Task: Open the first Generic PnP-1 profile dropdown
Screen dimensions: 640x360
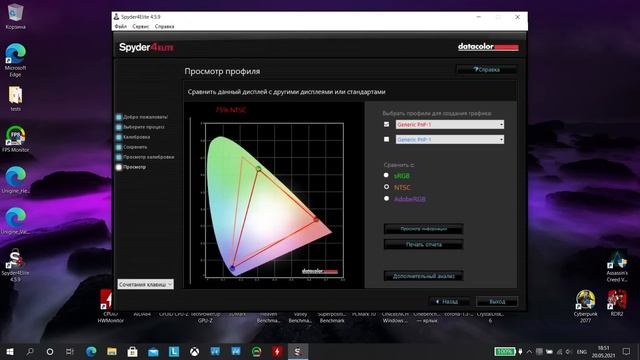Action: point(450,124)
